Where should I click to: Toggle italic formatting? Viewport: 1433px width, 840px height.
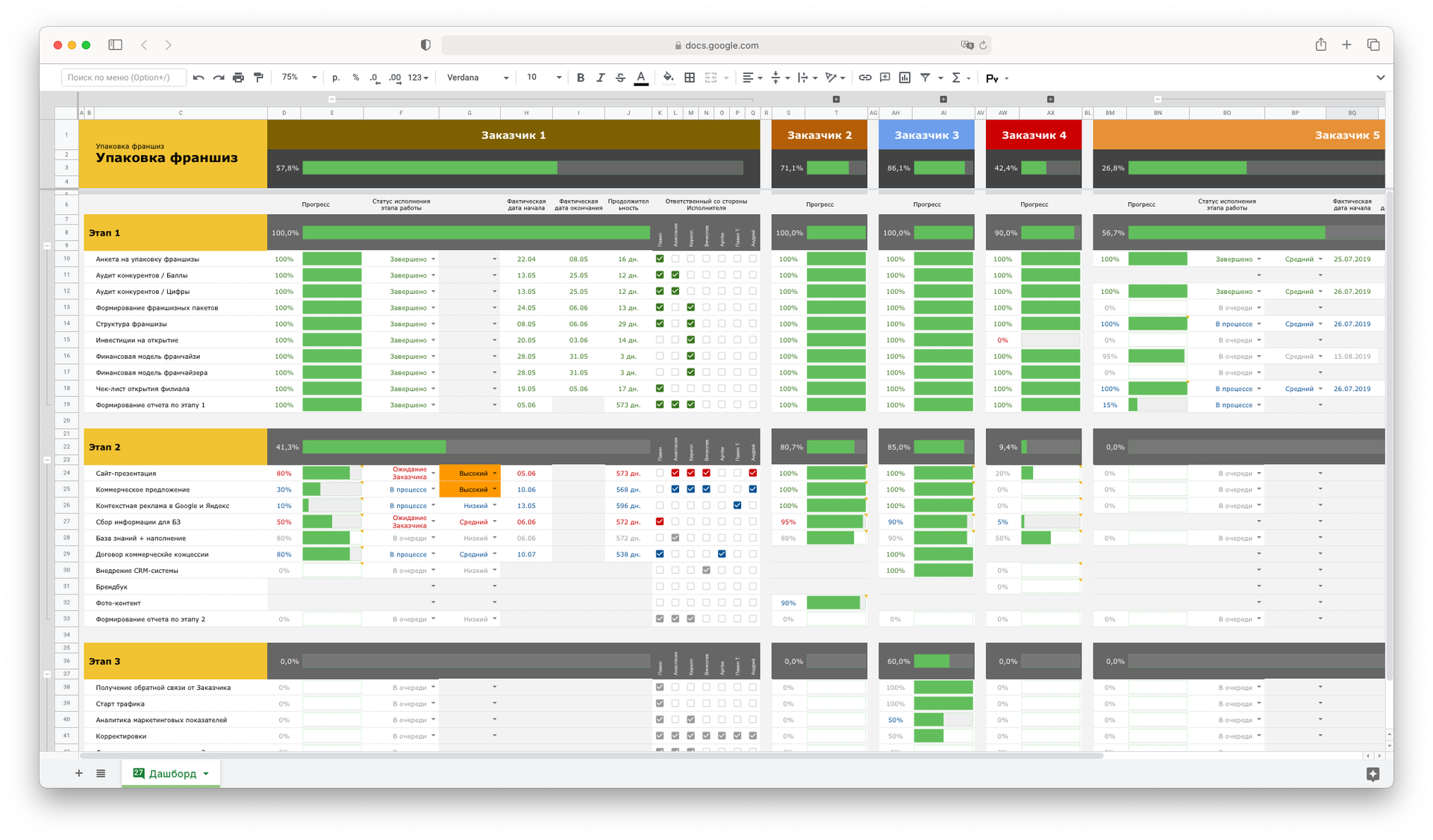[x=600, y=78]
